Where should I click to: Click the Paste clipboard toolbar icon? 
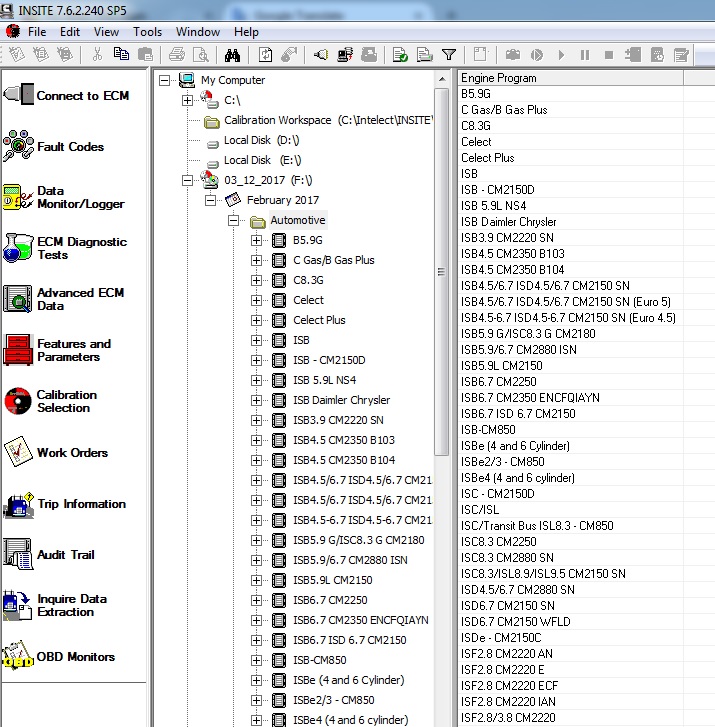point(145,55)
